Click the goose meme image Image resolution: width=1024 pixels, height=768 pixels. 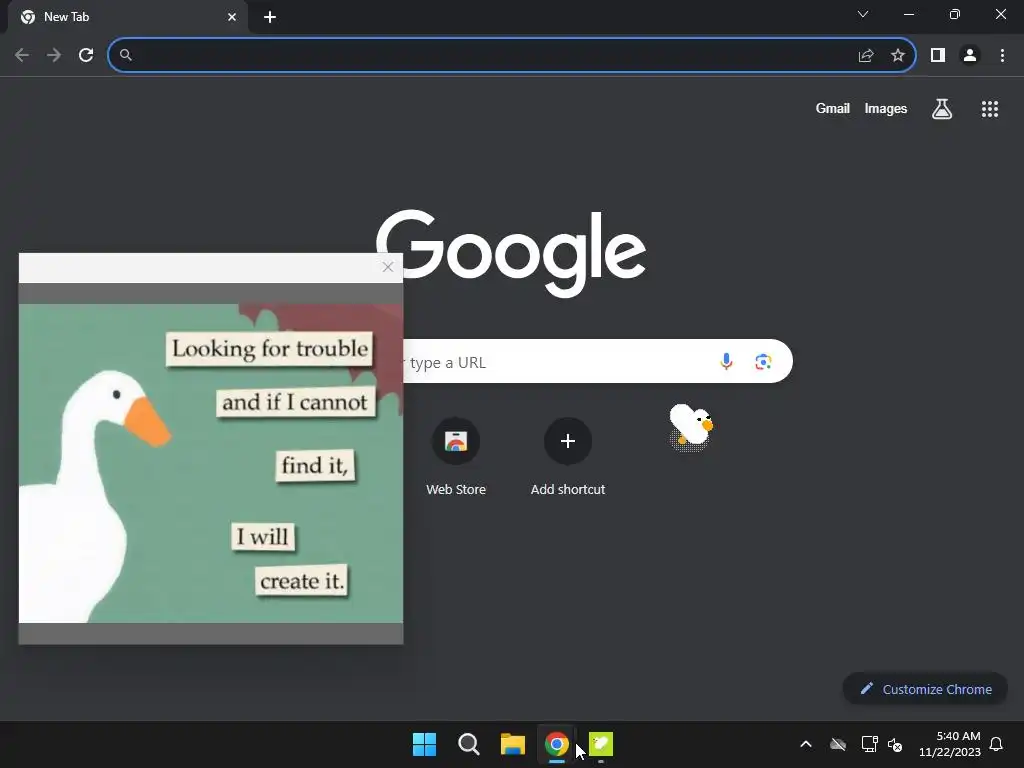tap(211, 463)
